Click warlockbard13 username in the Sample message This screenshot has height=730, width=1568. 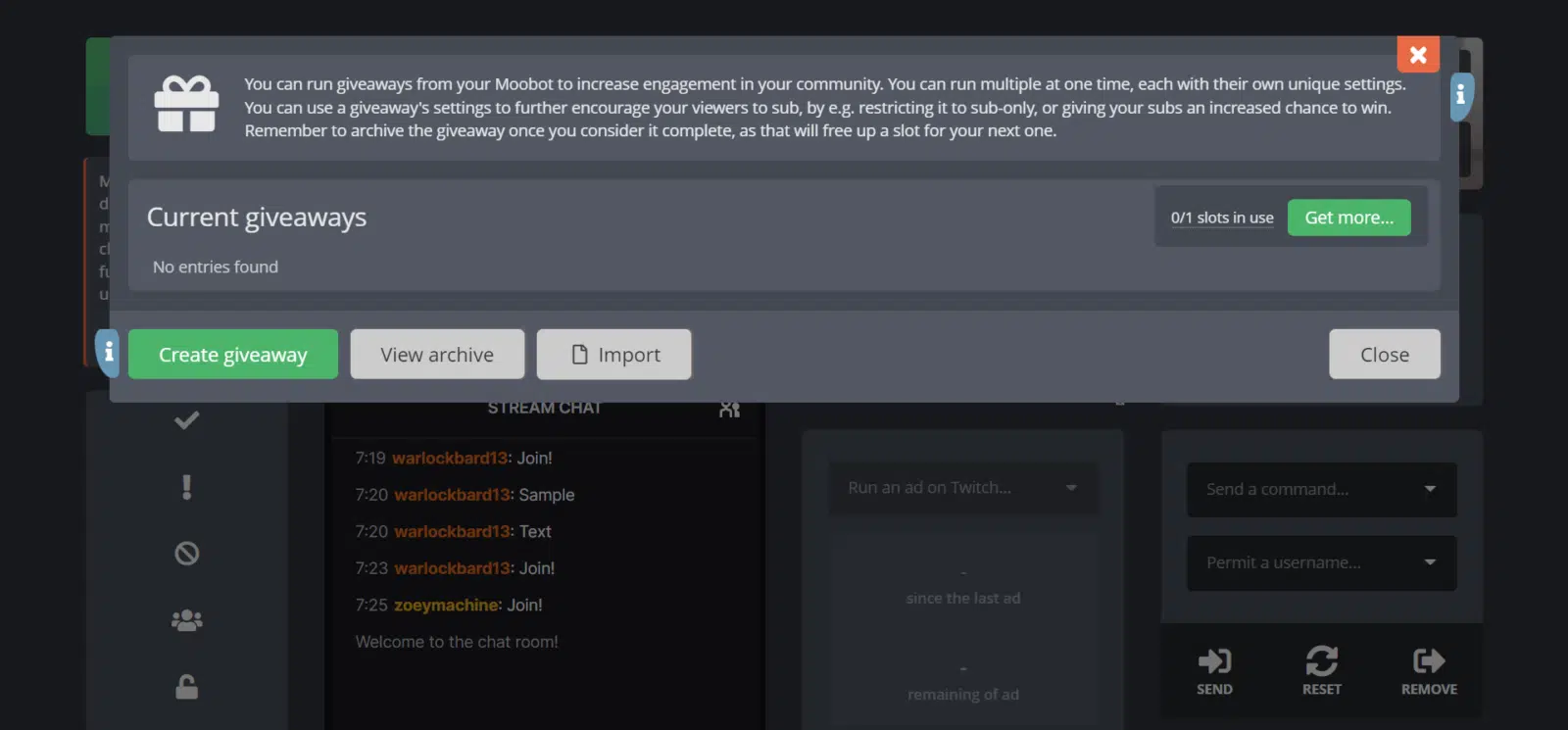click(453, 495)
